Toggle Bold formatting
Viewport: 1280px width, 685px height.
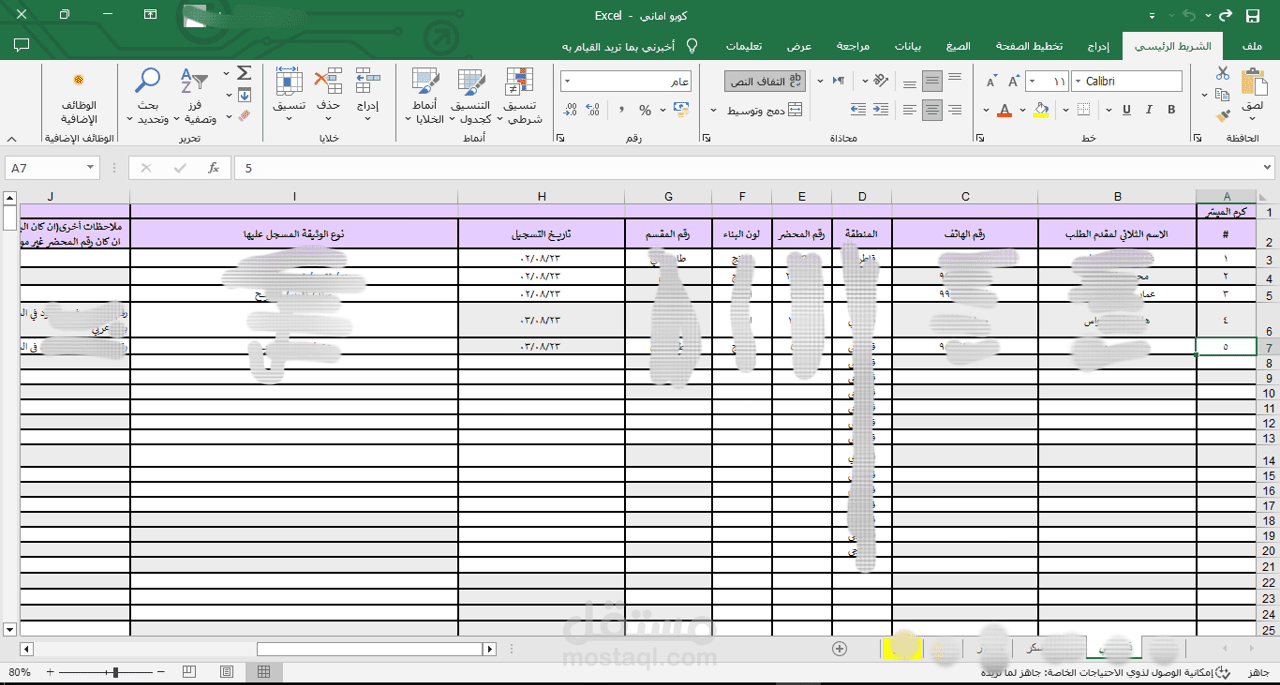pos(1170,110)
